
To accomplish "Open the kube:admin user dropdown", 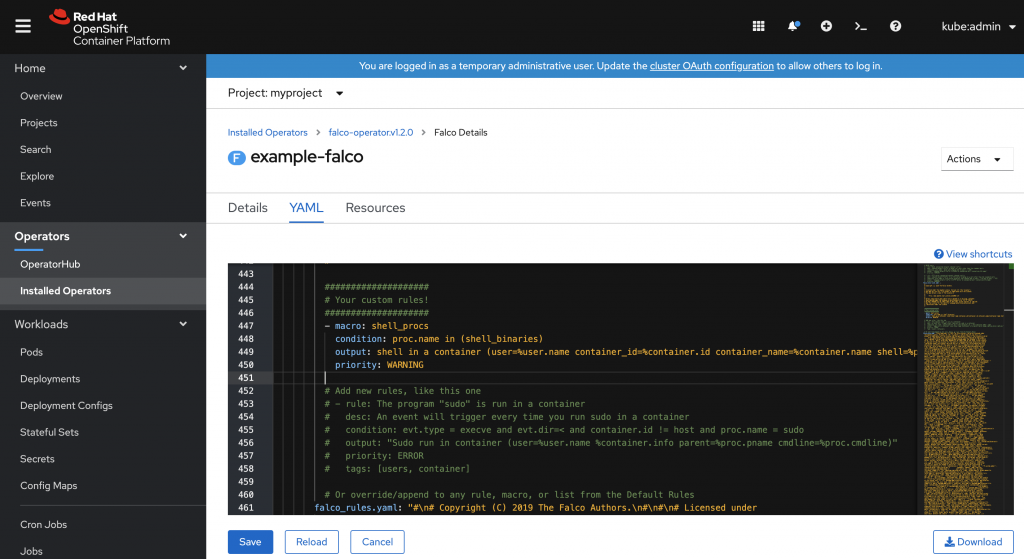I will 978,26.
